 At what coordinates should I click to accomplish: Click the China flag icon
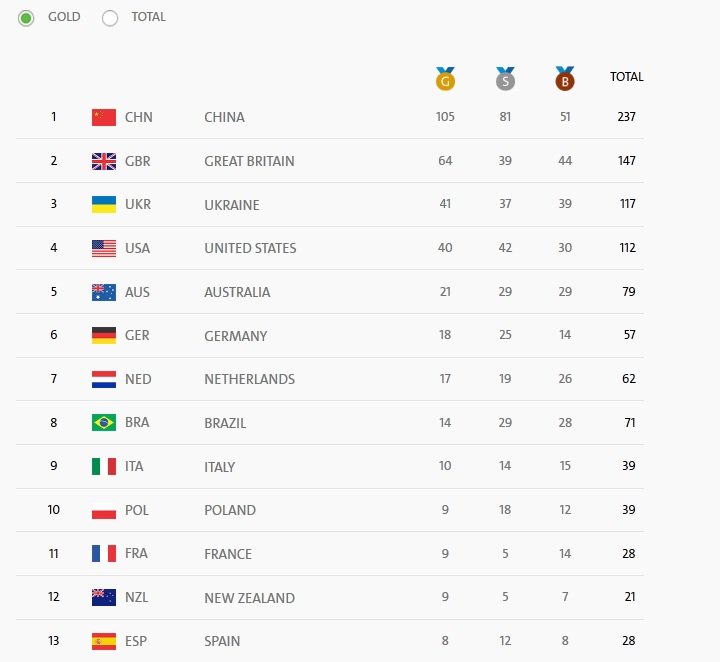104,117
